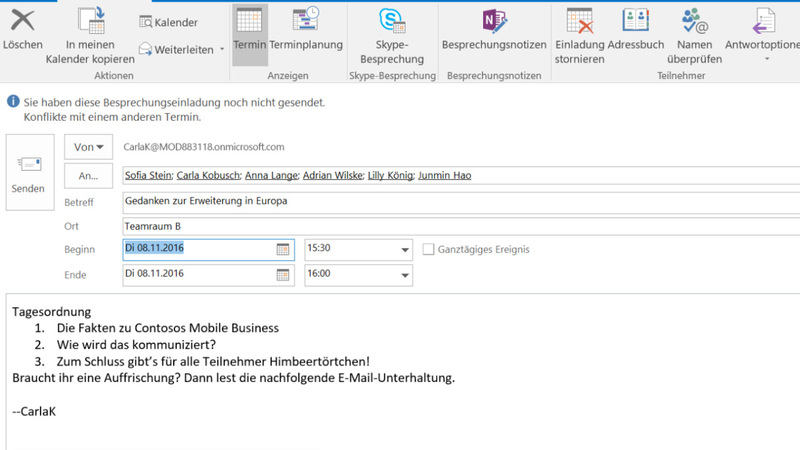Click the An... recipients button
The height and width of the screenshot is (450, 800).
click(88, 176)
